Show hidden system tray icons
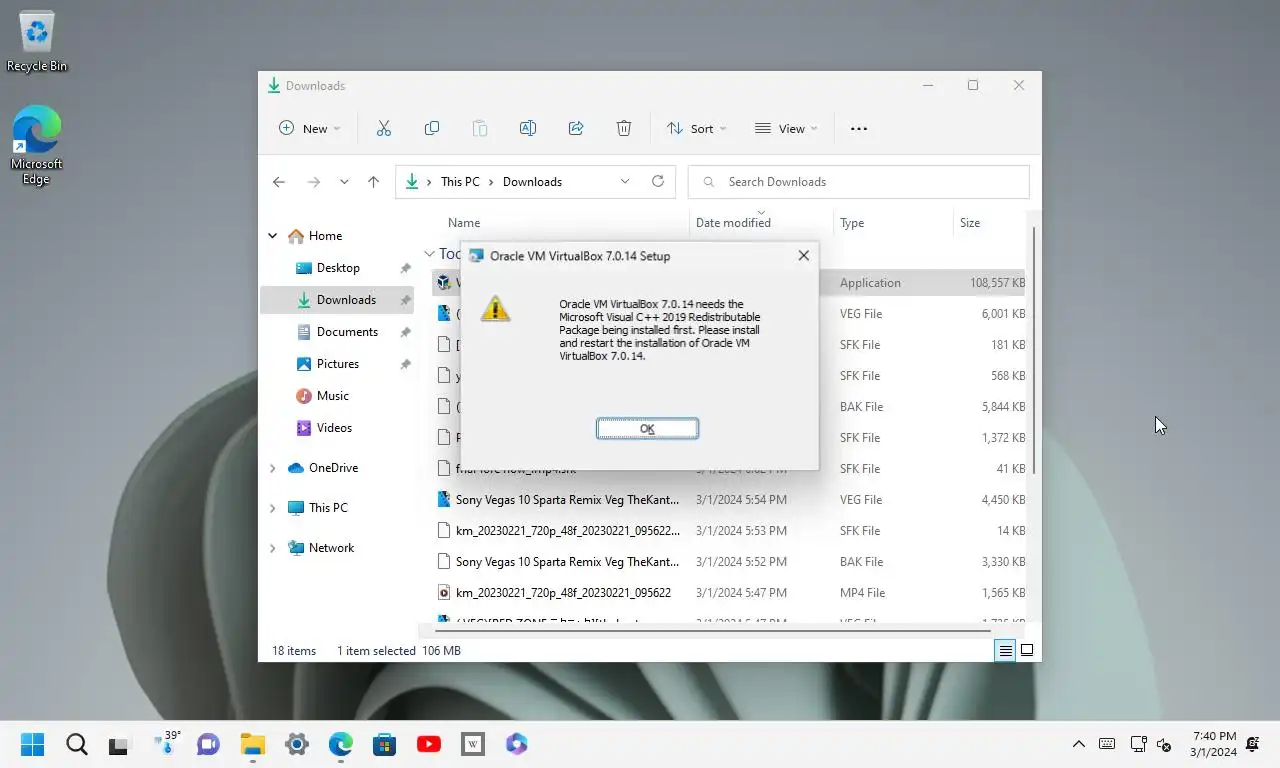 (x=1078, y=744)
